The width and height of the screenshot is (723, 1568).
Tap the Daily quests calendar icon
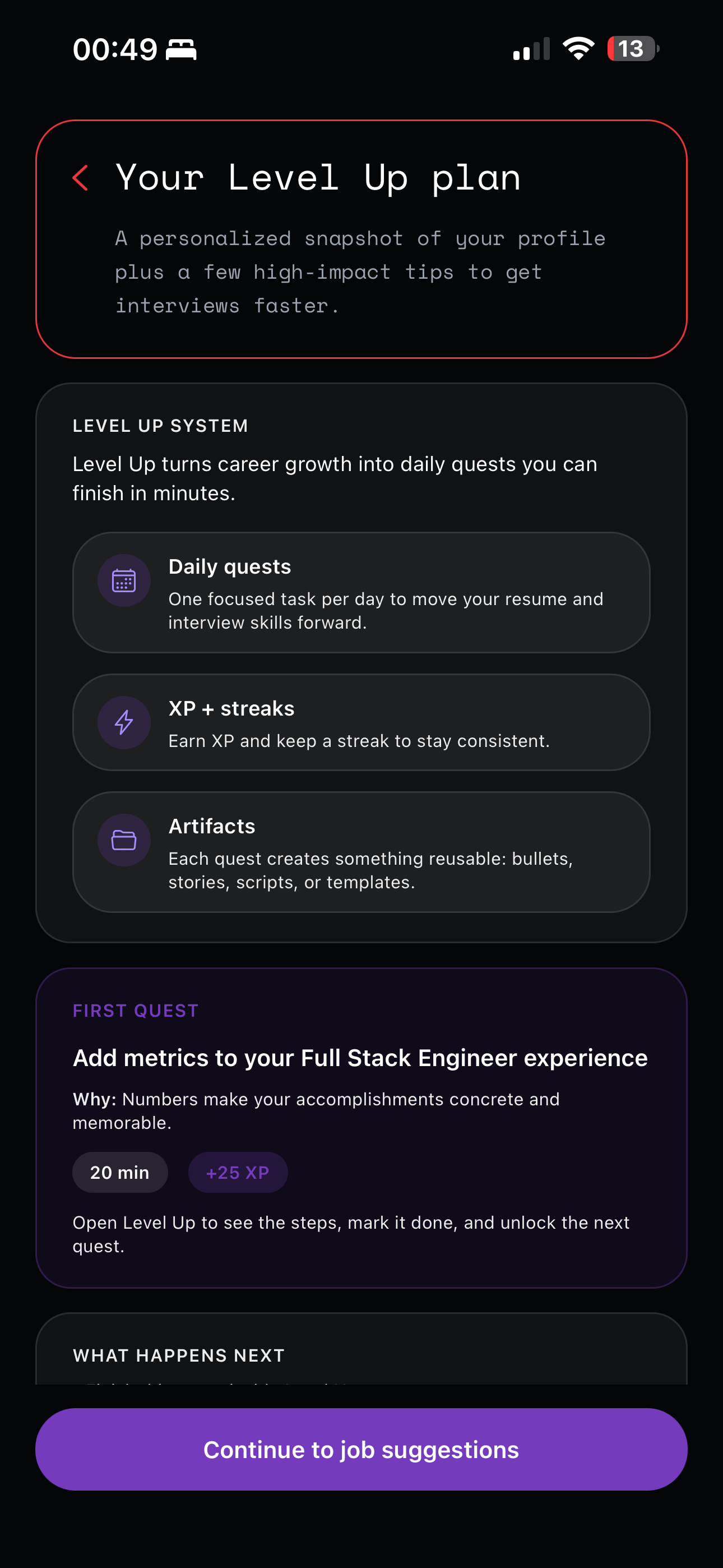point(123,579)
